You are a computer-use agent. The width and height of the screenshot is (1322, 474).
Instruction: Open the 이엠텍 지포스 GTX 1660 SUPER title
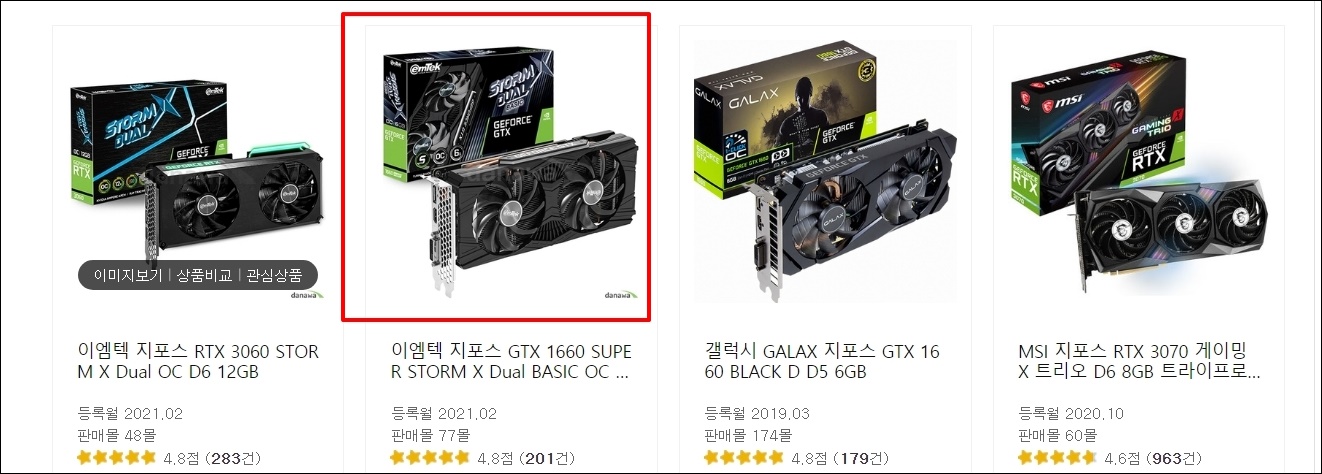[x=511, y=363]
